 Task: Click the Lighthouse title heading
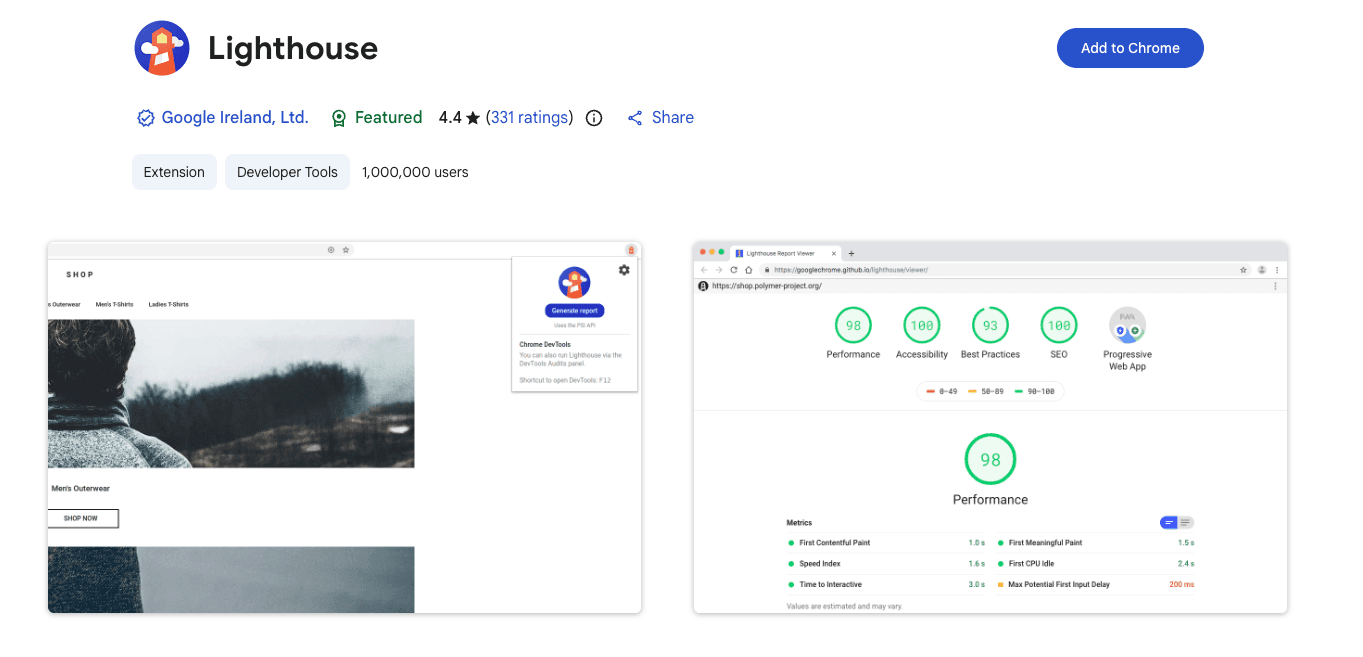293,48
